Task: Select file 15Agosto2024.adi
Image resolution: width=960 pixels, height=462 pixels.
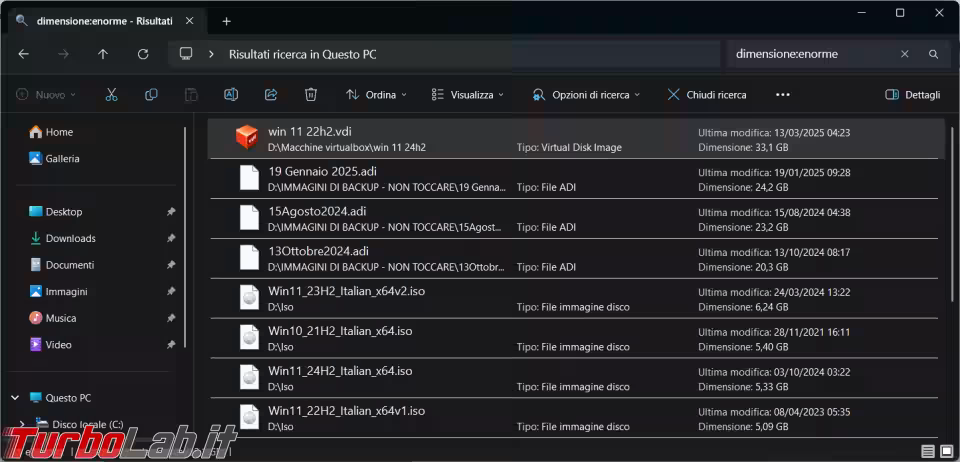Action: [x=574, y=218]
